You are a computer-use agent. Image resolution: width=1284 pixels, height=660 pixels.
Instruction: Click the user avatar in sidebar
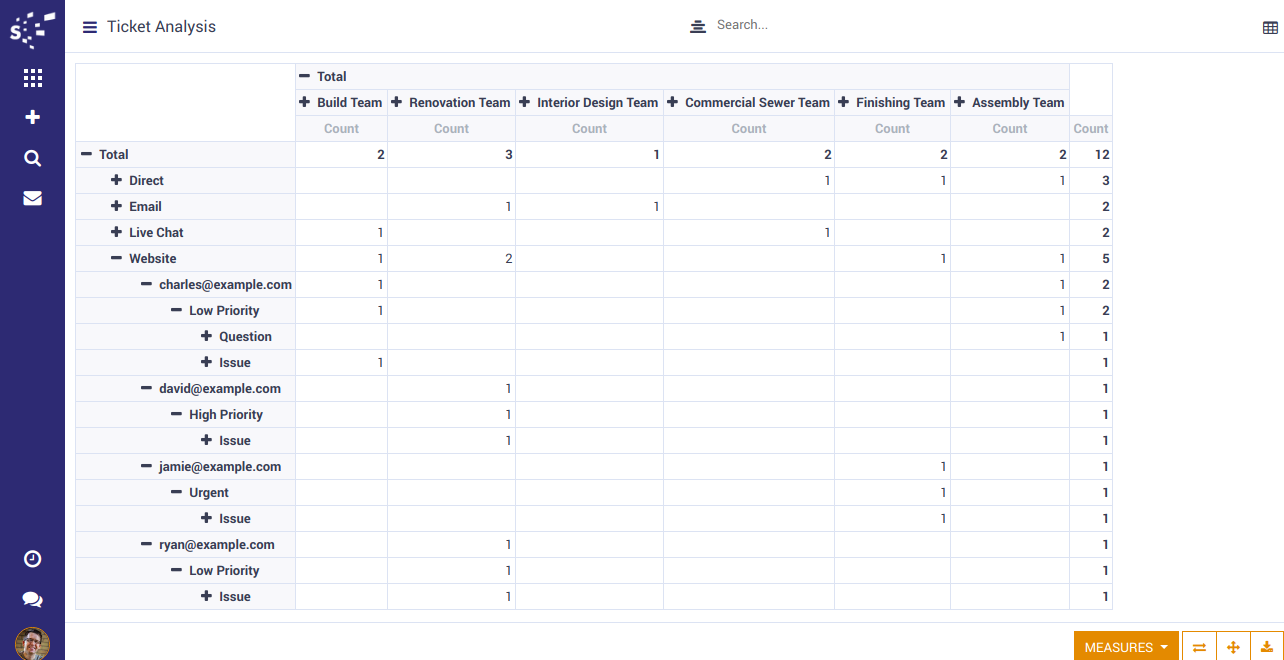point(32,643)
